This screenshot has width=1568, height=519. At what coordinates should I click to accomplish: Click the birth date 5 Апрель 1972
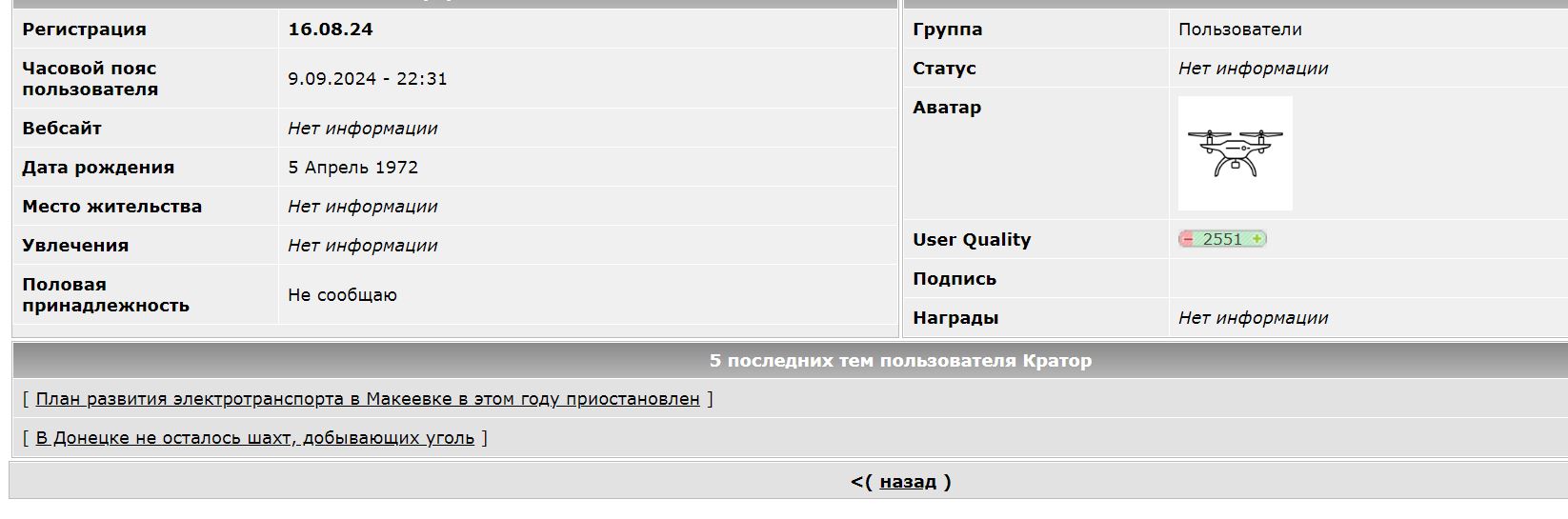point(353,168)
